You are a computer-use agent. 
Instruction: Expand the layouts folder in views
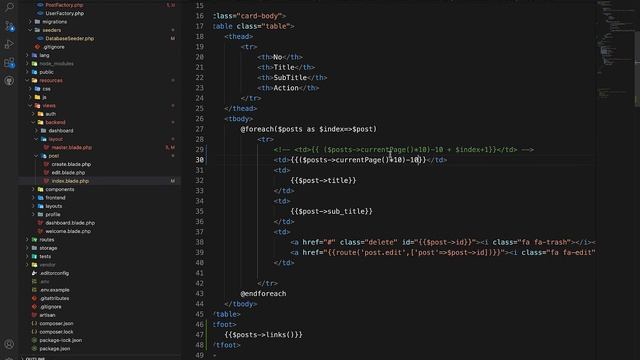(33, 206)
